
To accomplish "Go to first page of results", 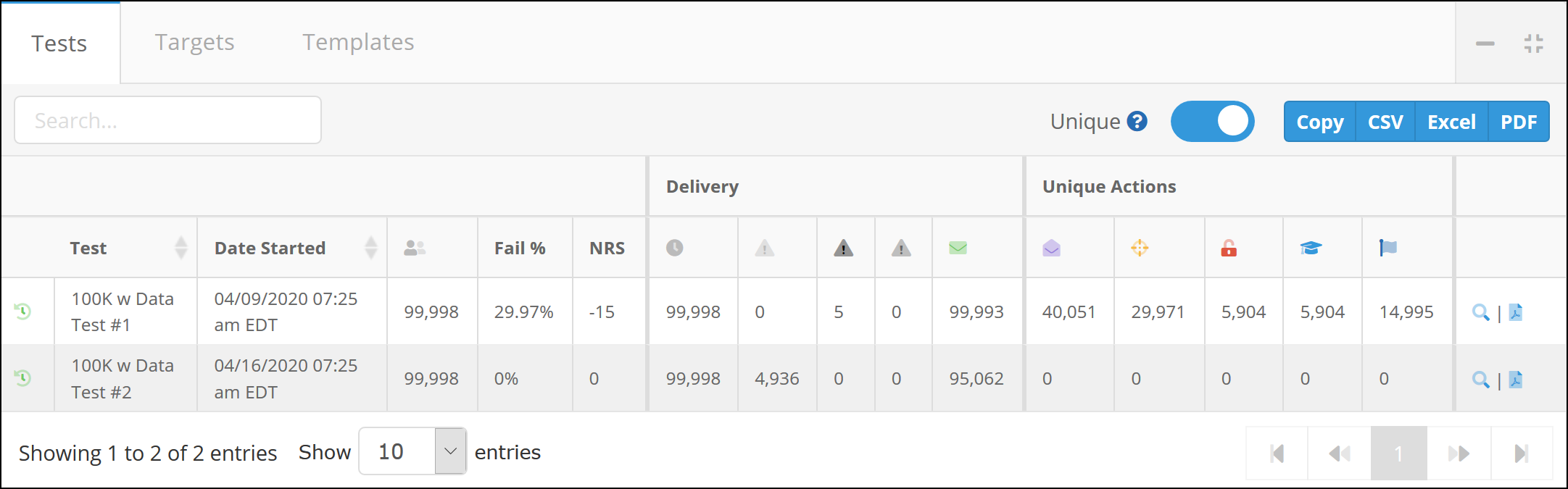I will (1277, 454).
